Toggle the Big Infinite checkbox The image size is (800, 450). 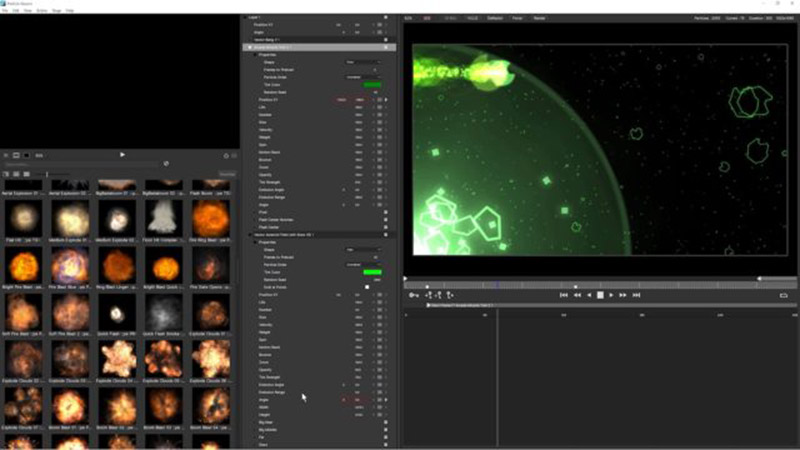(x=385, y=430)
